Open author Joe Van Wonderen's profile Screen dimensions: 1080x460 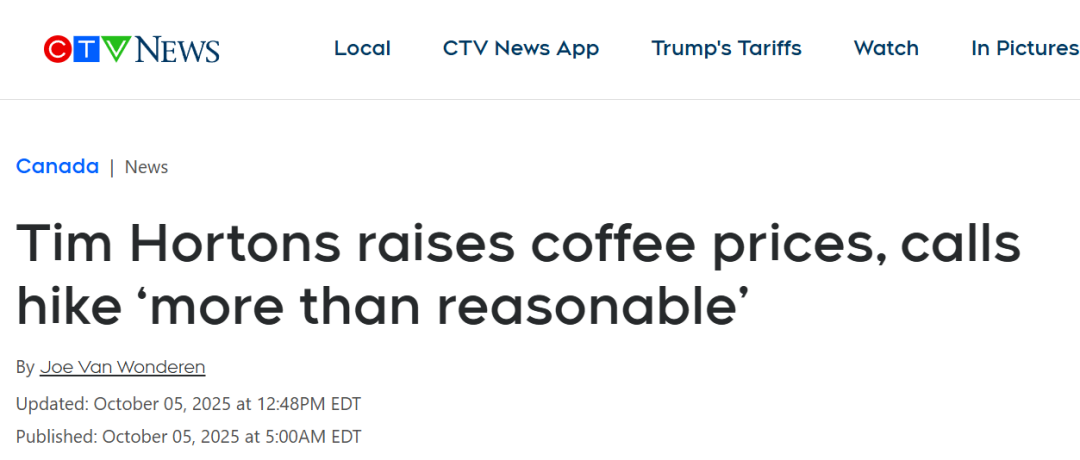[122, 367]
